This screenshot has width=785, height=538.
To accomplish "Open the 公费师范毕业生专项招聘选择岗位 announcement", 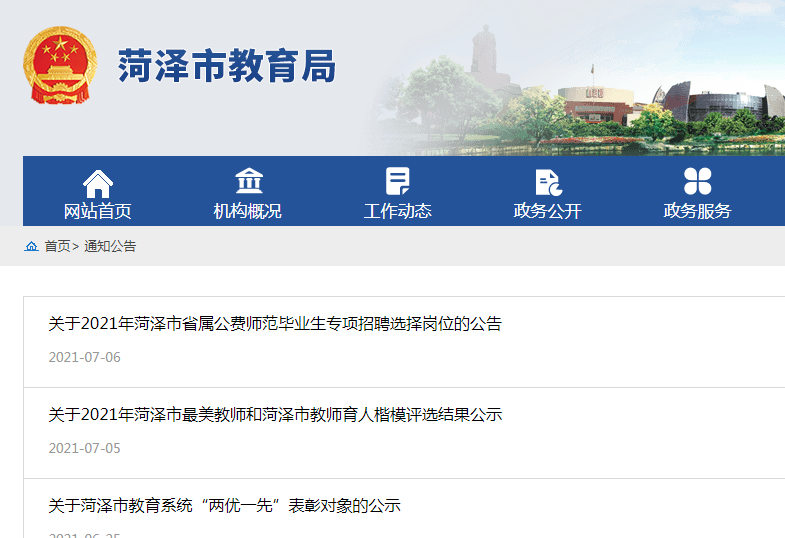I will click(x=275, y=324).
